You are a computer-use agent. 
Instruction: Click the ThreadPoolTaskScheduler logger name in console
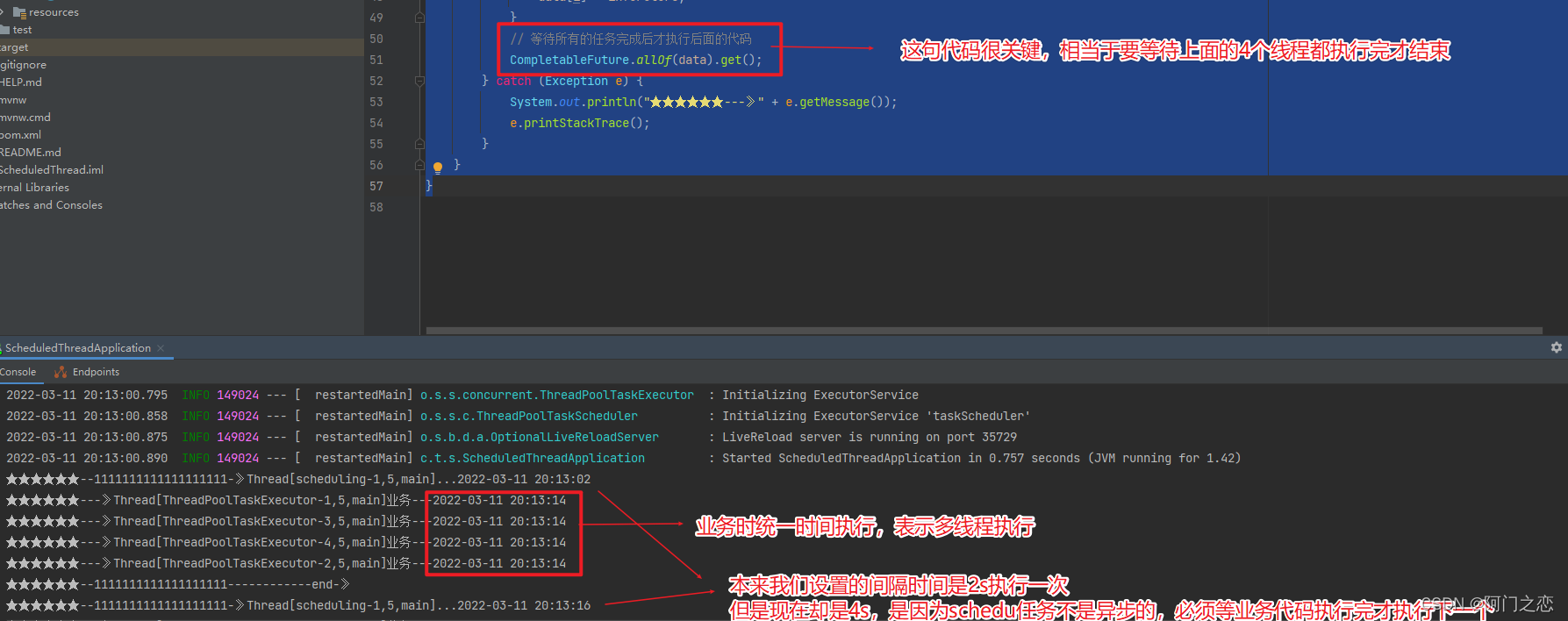[x=529, y=417]
